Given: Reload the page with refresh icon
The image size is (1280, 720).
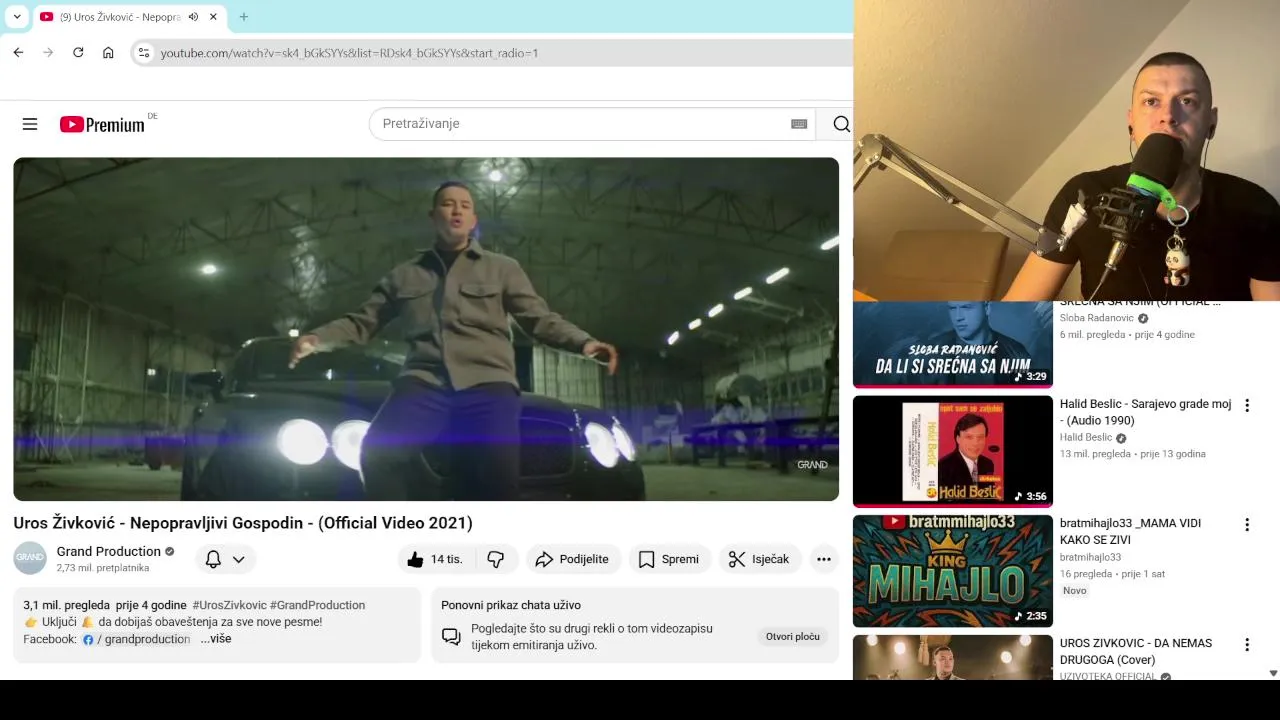Looking at the screenshot, I should 78,53.
